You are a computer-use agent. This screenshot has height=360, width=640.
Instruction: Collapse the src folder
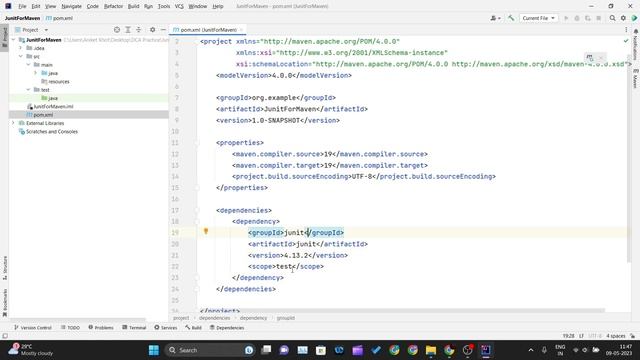point(20,56)
